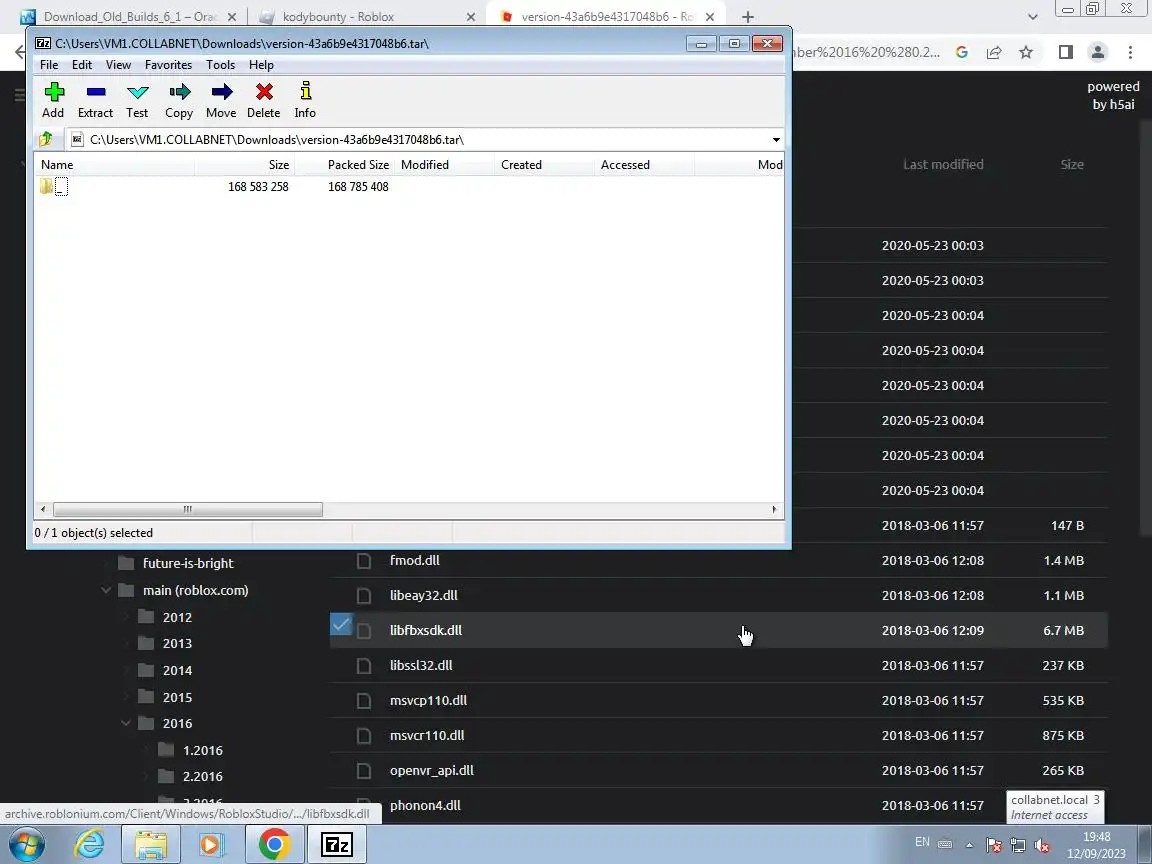Open the Help menu in 7-Zip

tap(261, 65)
